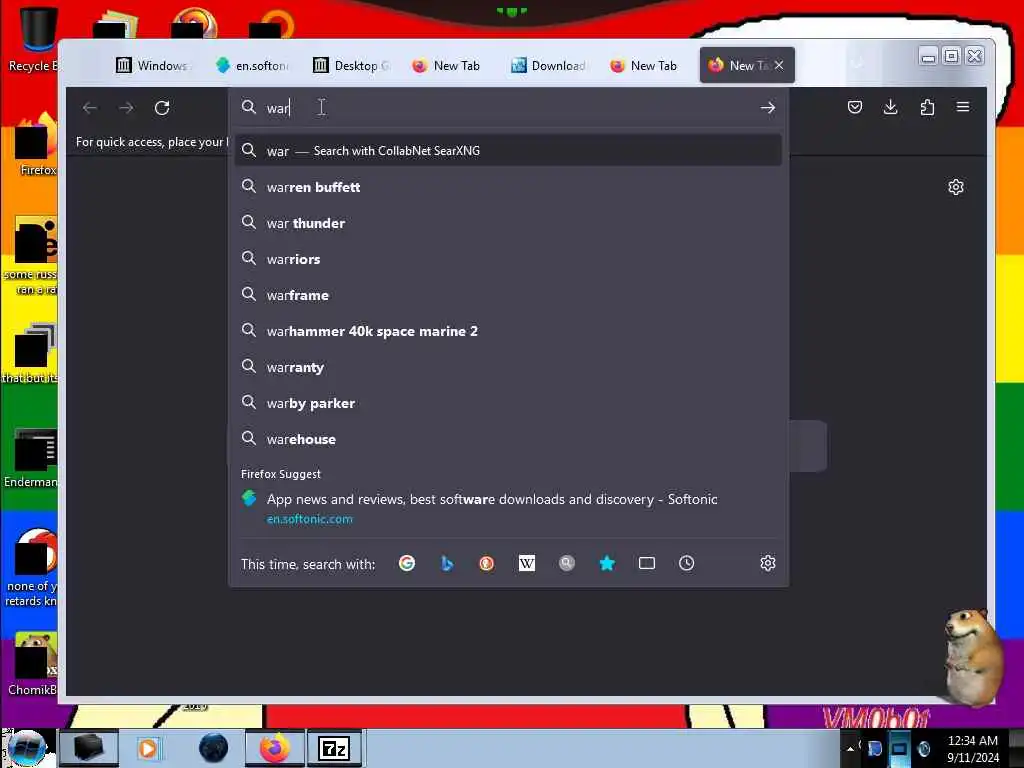Screen dimensions: 1024x768
Task: Search open tabs with the tab icon
Action: pos(647,563)
